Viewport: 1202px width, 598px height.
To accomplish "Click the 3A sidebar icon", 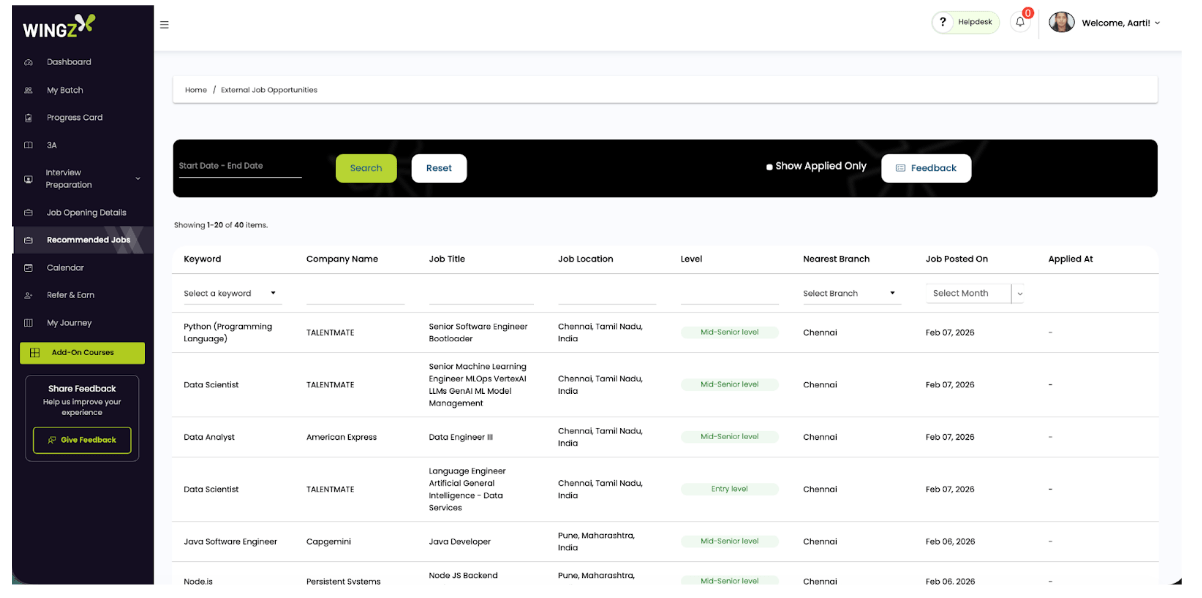I will tap(28, 145).
